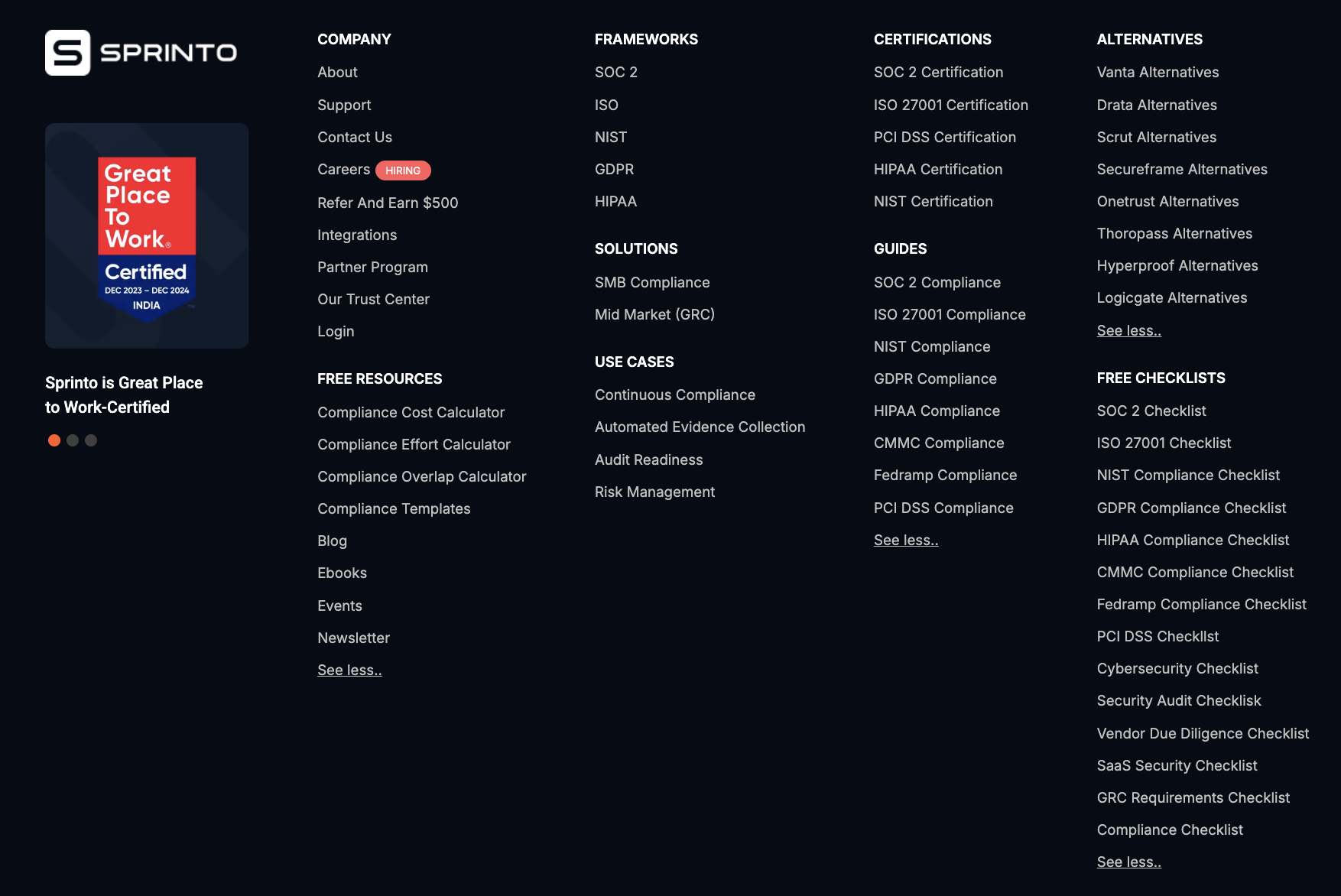Collapse the Guides list with See less
The image size is (1341, 896).
[906, 540]
